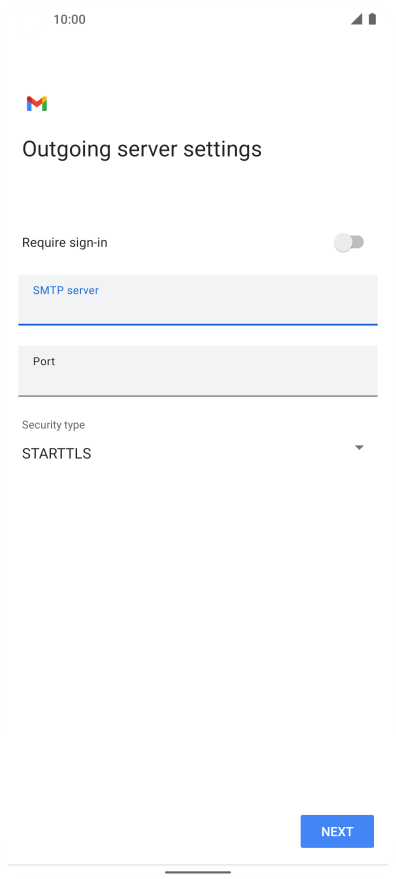
Task: Tap the Port field label
Action: coord(44,362)
